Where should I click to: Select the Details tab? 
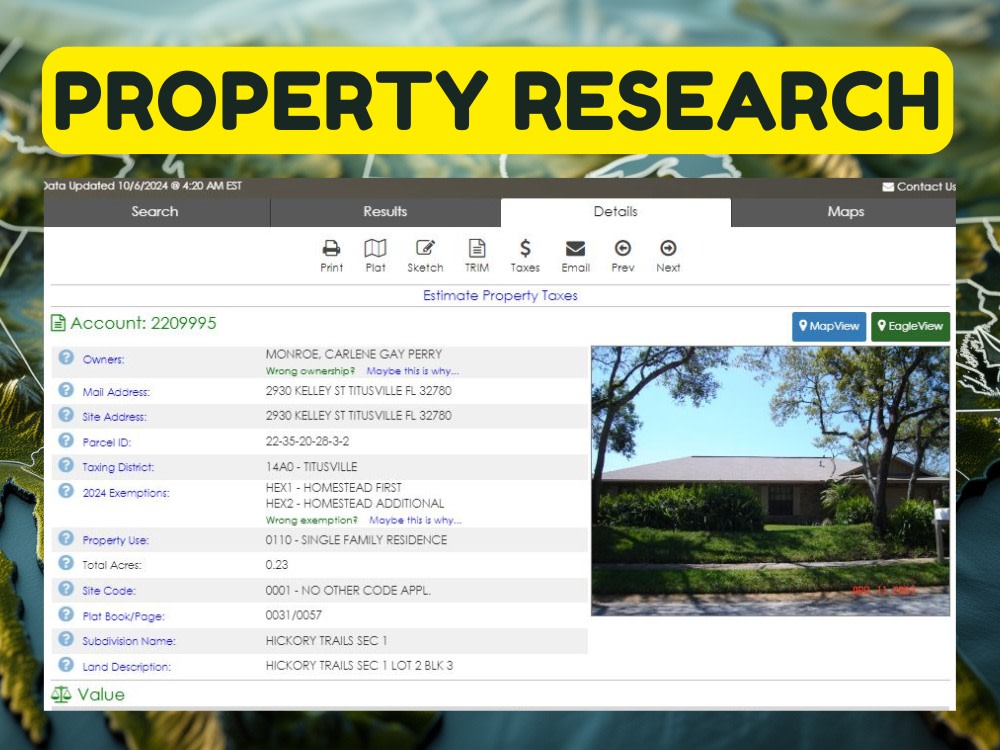(x=615, y=212)
